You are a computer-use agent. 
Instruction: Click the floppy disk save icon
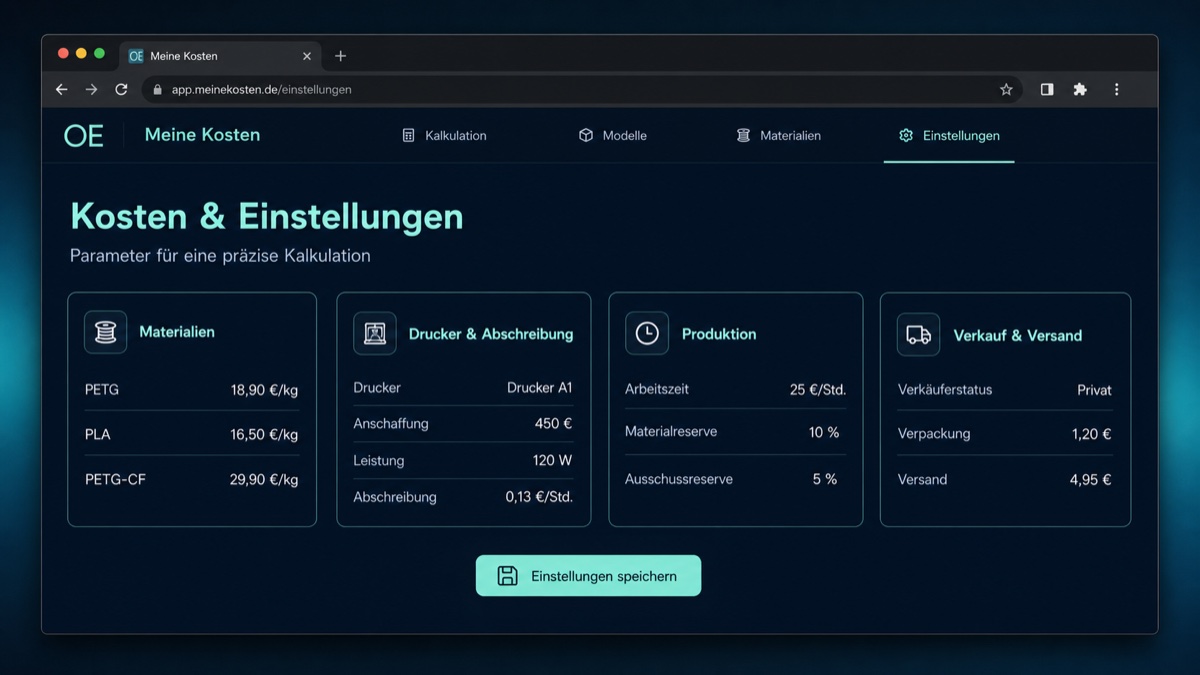click(x=508, y=576)
